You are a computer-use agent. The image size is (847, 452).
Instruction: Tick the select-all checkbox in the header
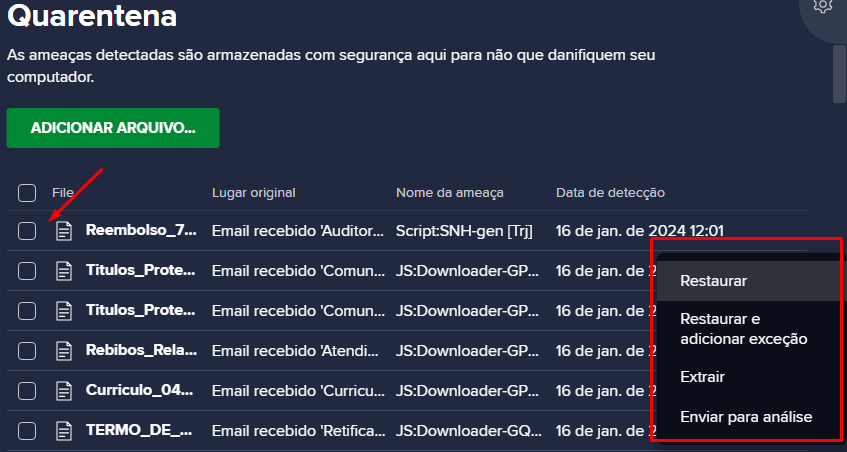click(x=27, y=193)
